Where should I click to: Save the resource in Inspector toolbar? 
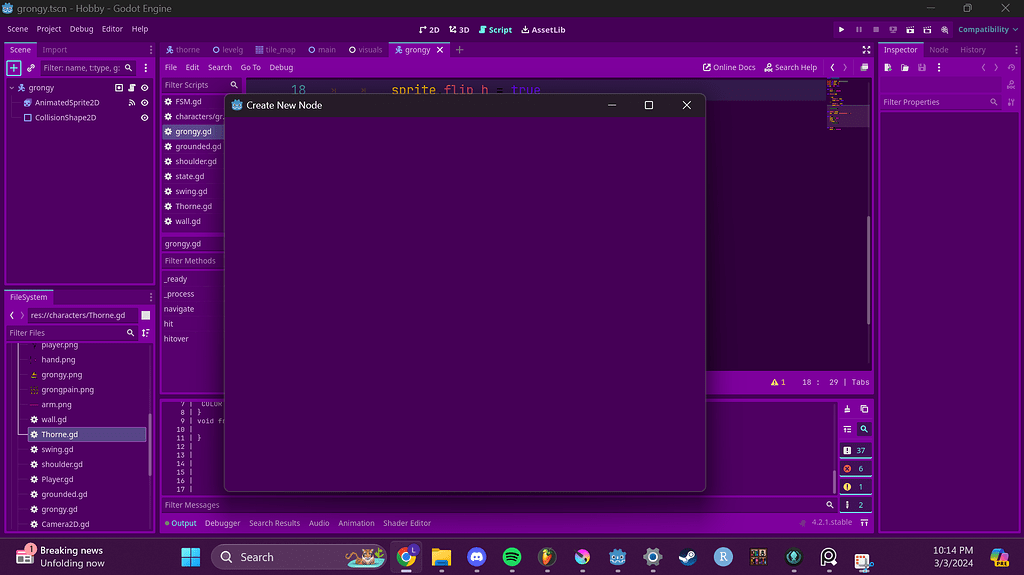(x=922, y=67)
